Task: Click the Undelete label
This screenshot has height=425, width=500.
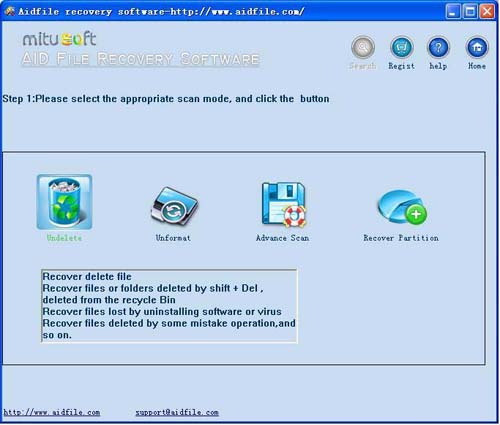Action: [64, 238]
